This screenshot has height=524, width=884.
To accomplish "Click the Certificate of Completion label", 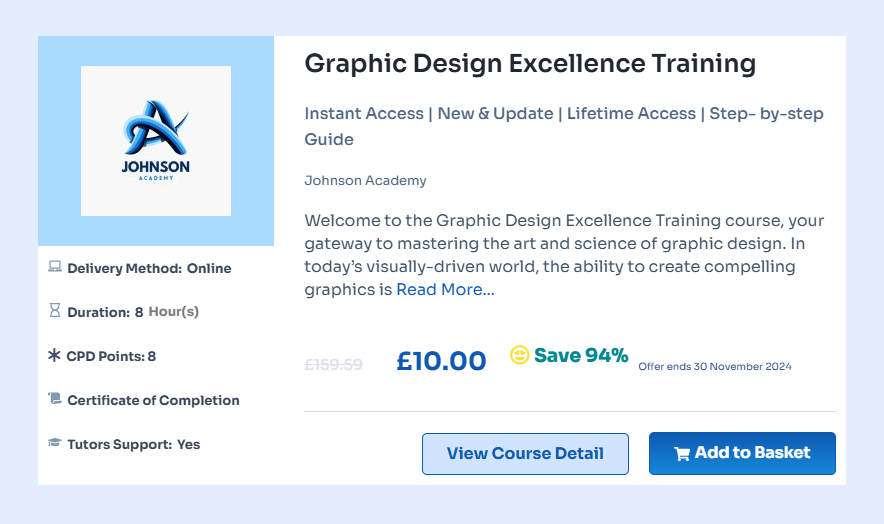I will click(153, 400).
